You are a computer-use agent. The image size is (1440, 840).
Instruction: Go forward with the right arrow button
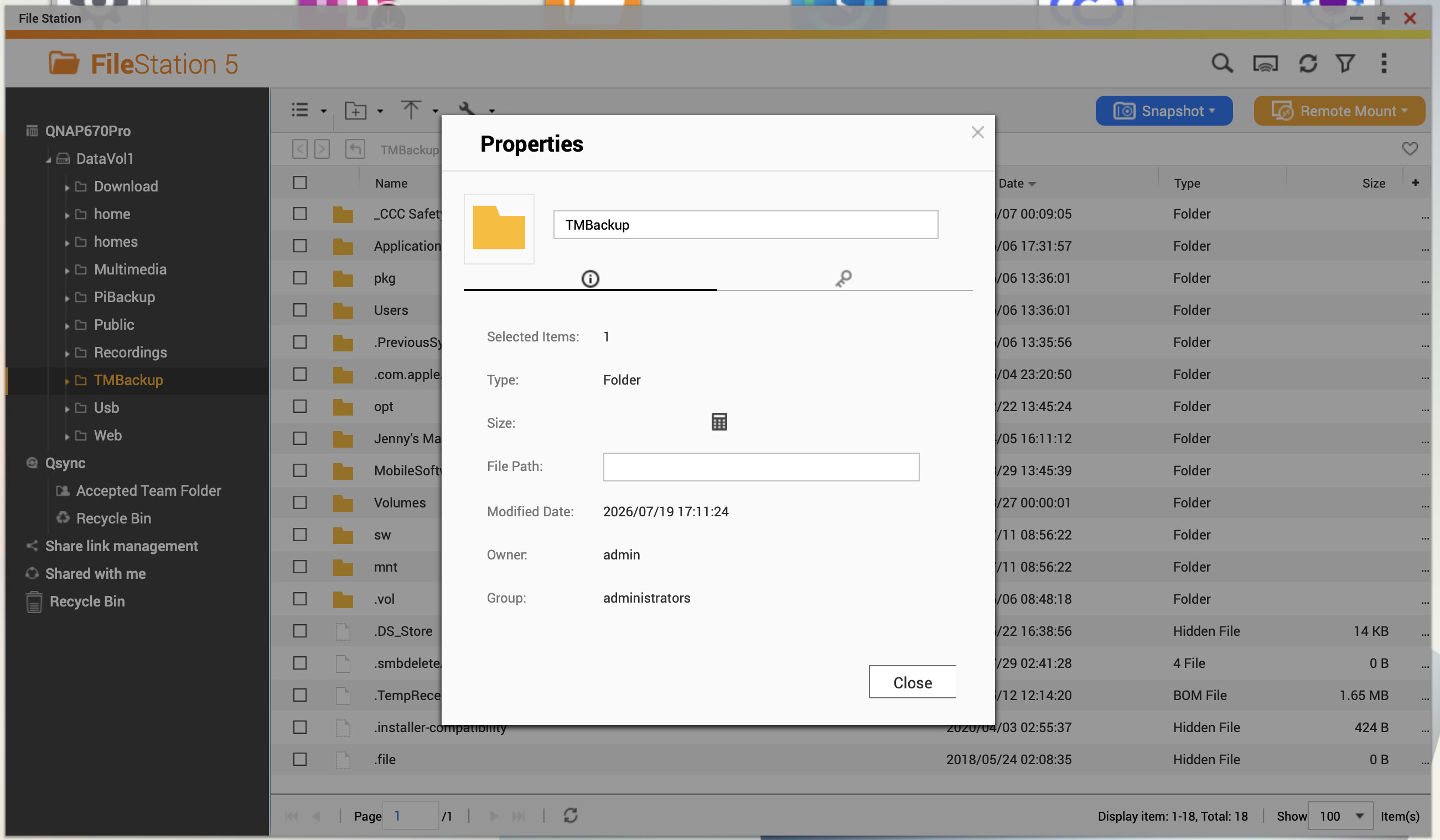pyautogui.click(x=322, y=149)
